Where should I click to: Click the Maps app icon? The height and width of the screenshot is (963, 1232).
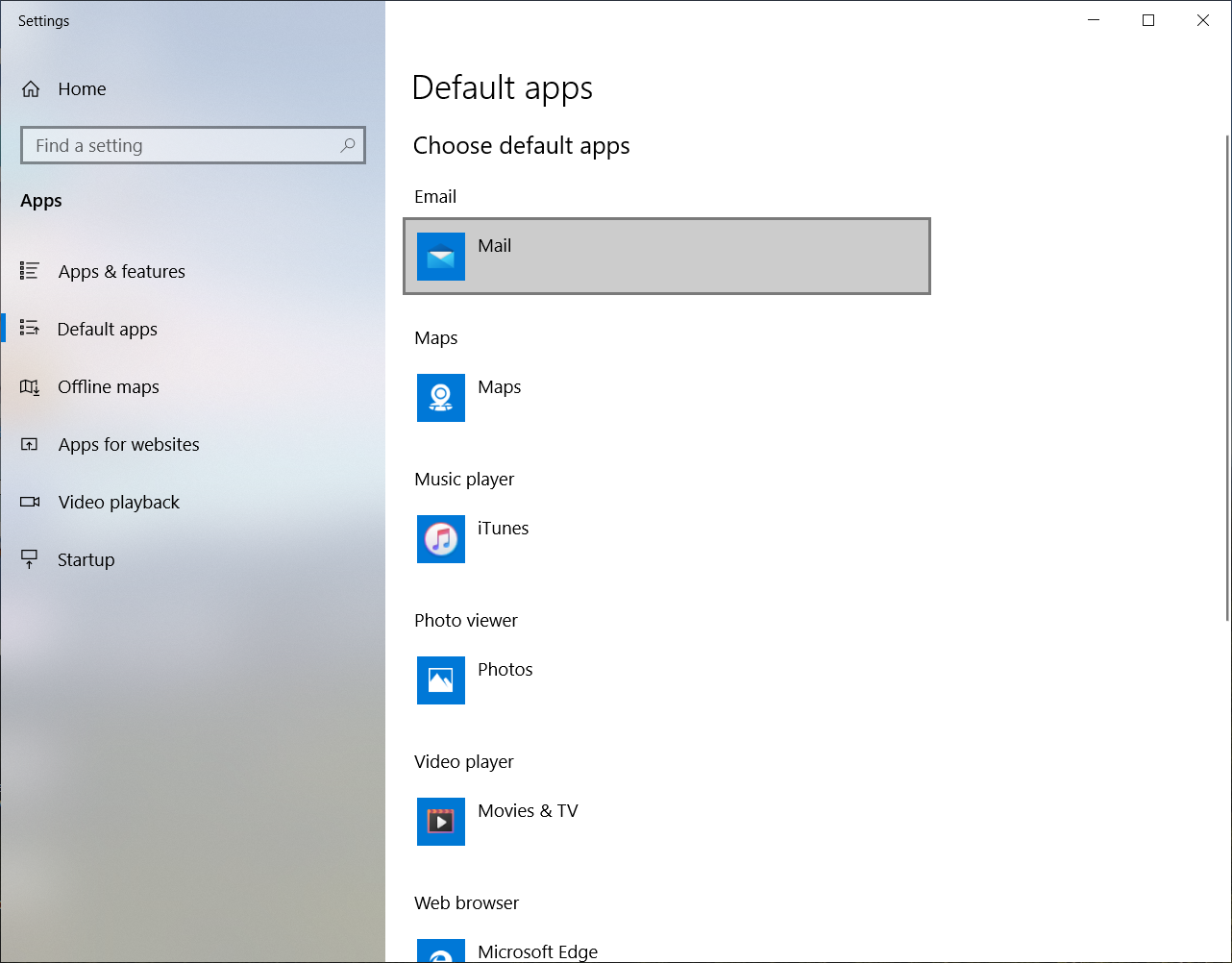(441, 398)
